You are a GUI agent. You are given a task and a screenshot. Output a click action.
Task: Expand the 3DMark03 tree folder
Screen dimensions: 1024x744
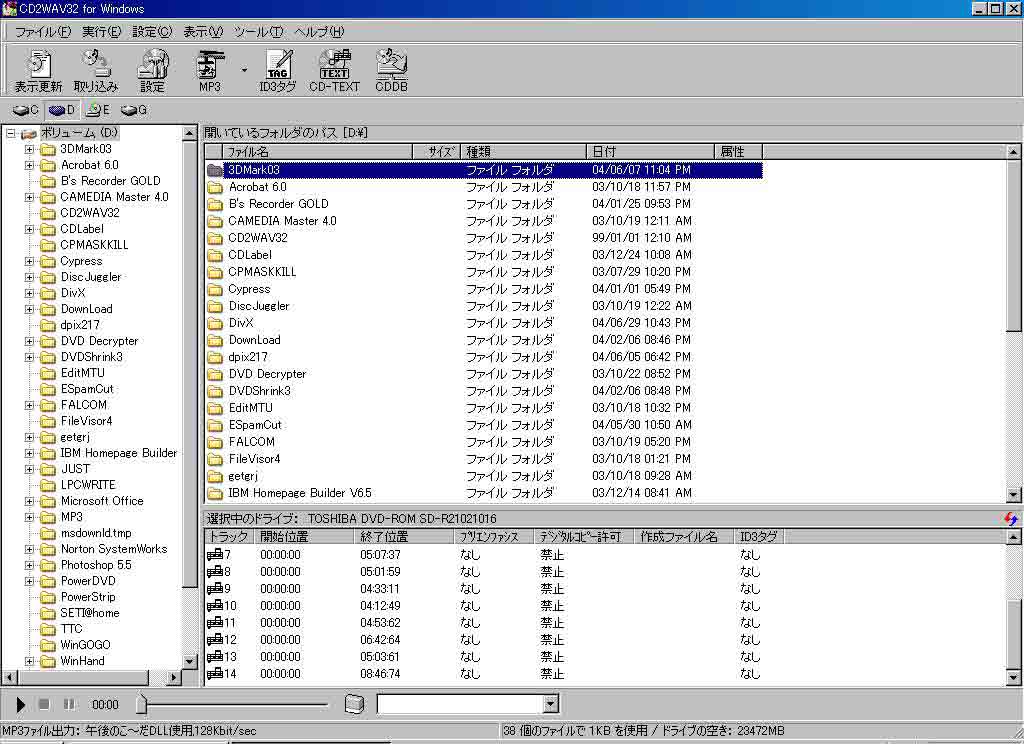[x=29, y=150]
